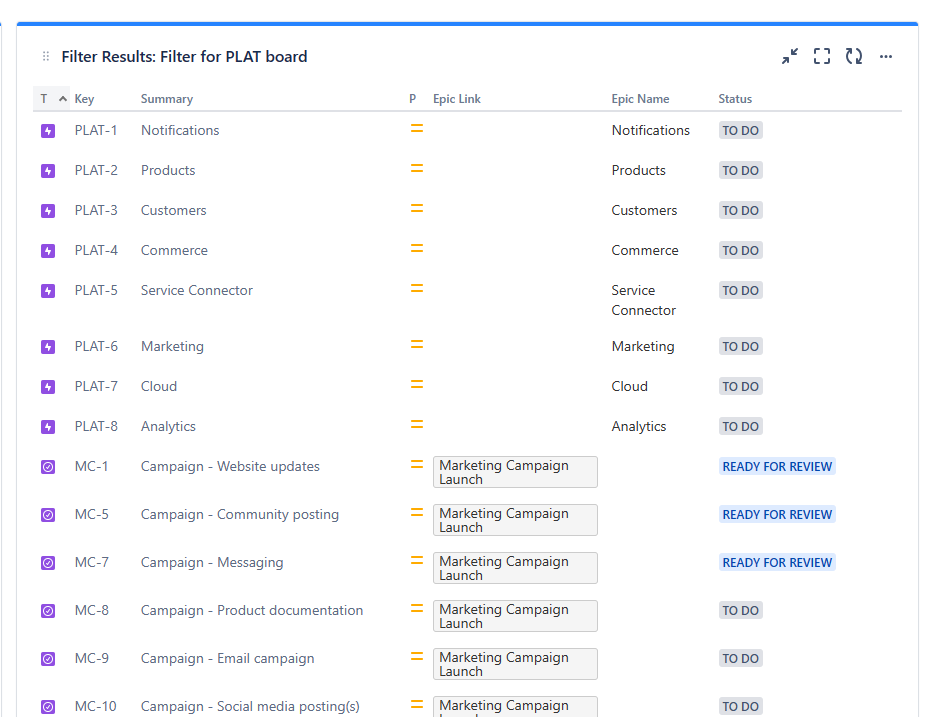Open Marketing Campaign Launch epic on MC-7
943x717 pixels.
pos(515,568)
